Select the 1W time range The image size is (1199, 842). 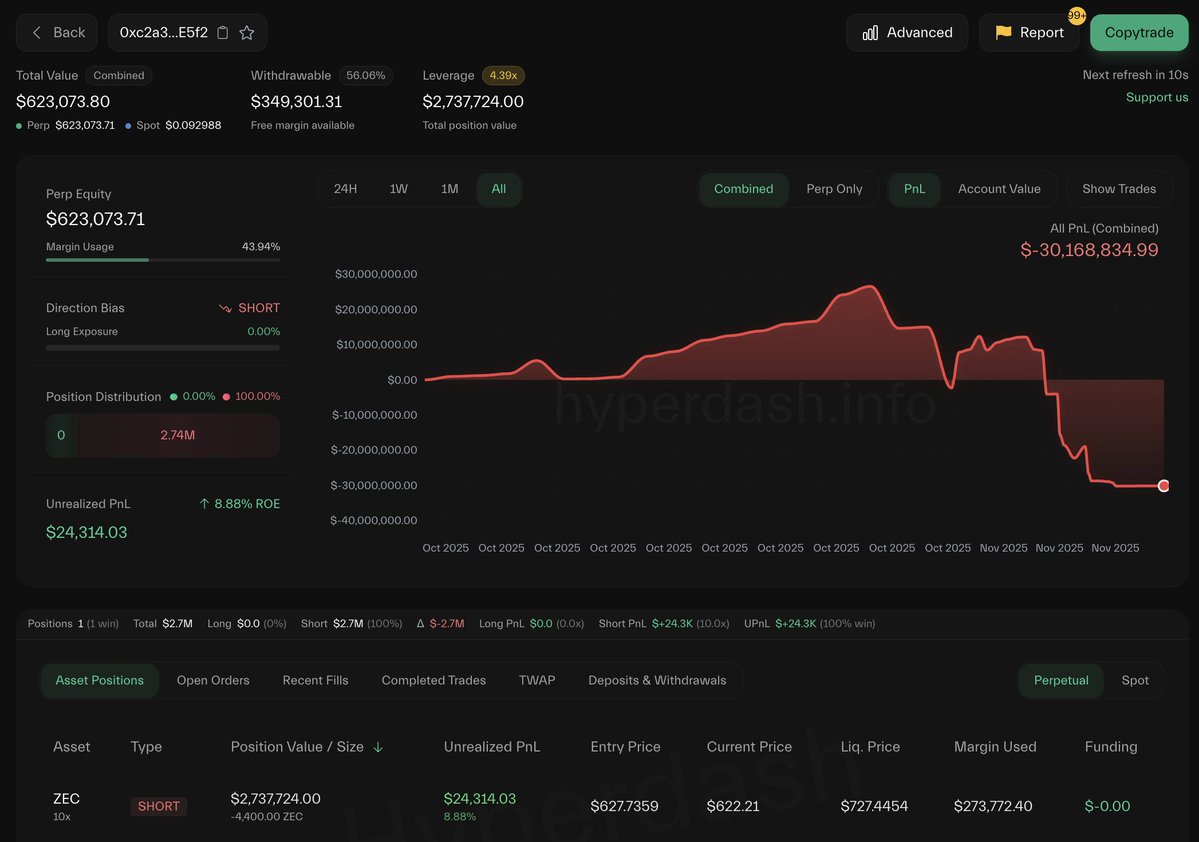pos(398,189)
